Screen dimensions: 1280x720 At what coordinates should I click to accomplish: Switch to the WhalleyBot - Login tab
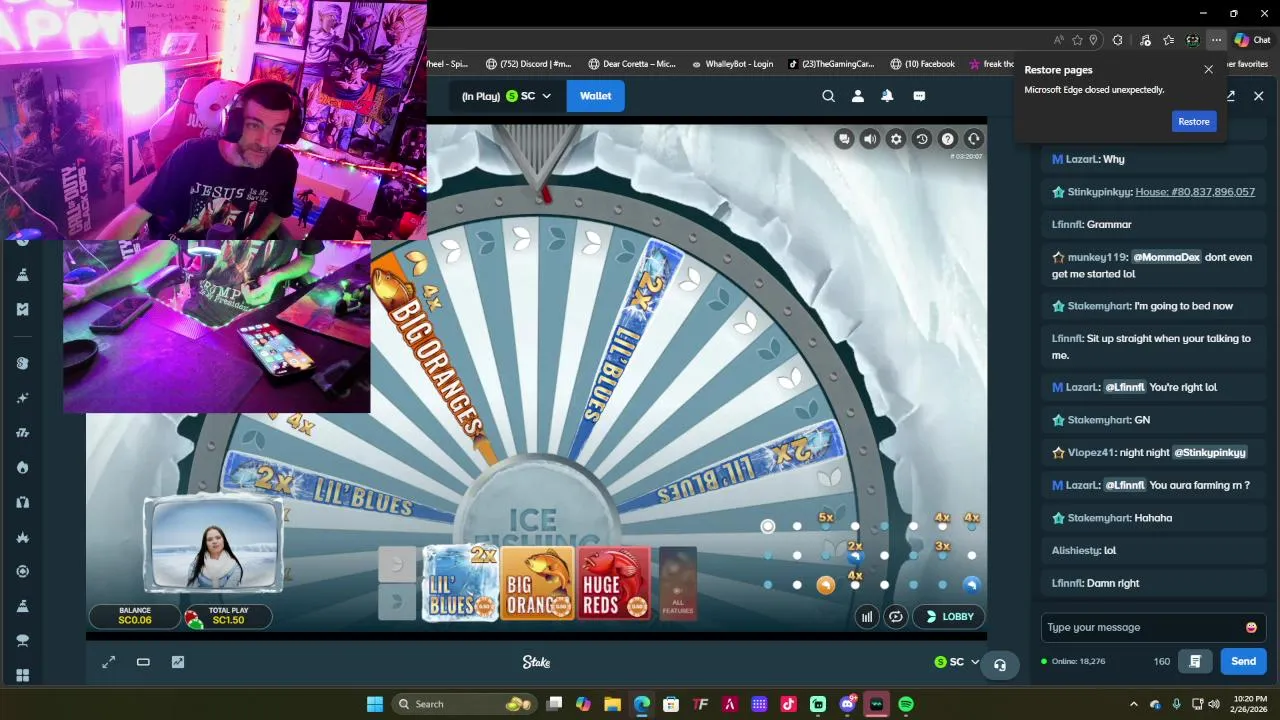click(732, 64)
